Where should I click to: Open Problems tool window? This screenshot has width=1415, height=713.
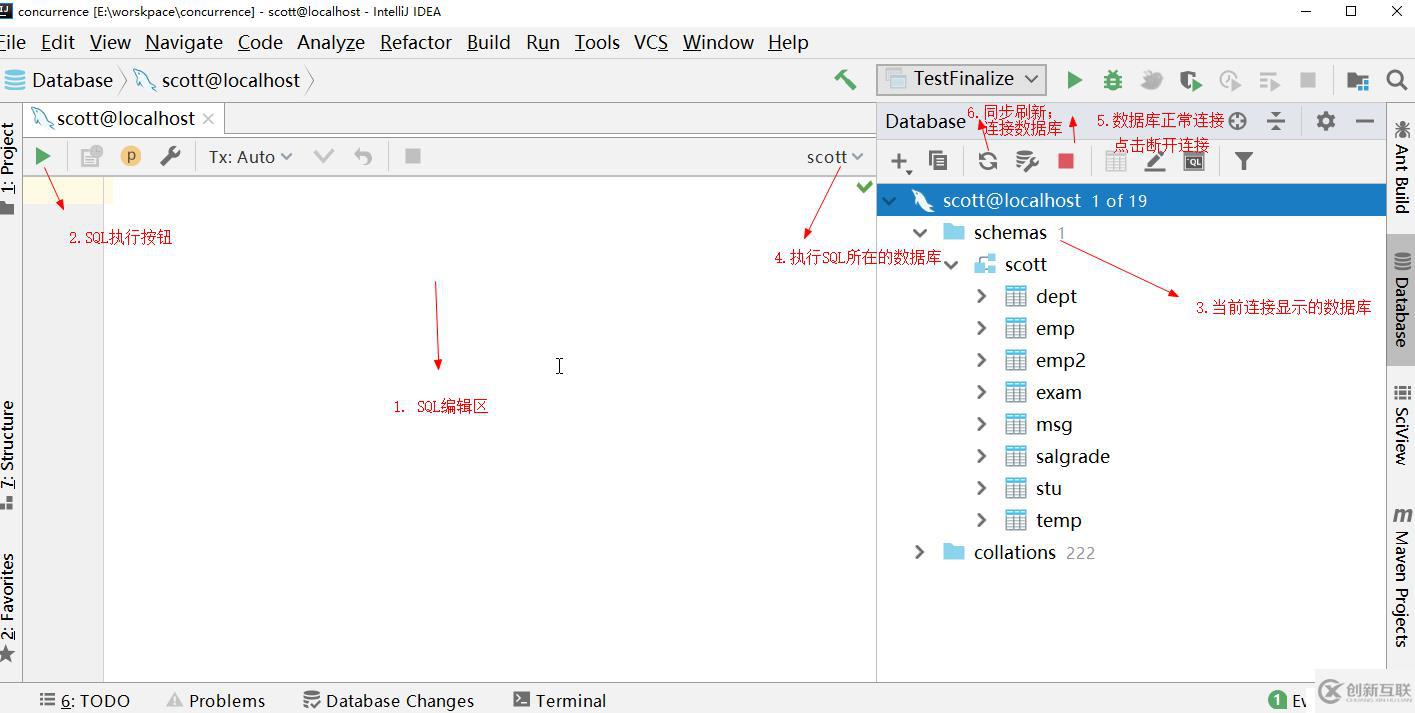[216, 701]
